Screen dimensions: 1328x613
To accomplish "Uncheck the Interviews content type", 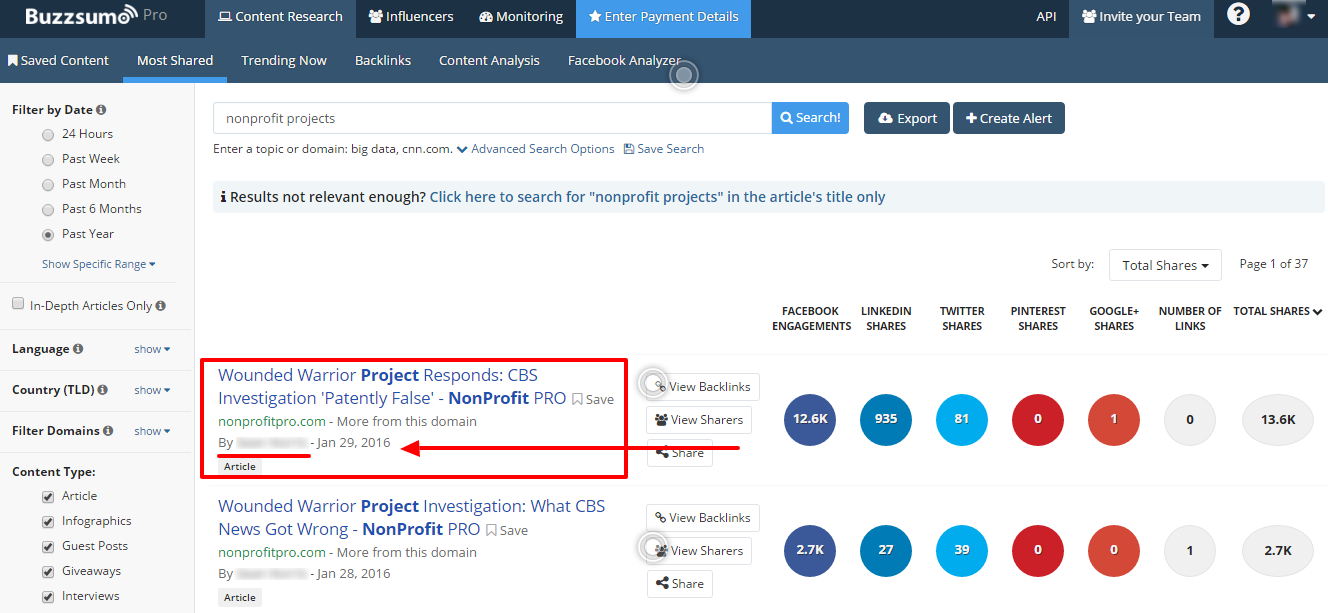I will [48, 596].
